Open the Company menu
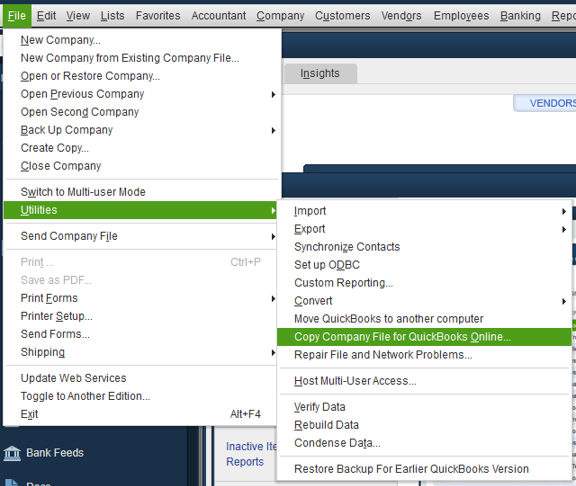Image resolution: width=576 pixels, height=486 pixels. [x=280, y=16]
